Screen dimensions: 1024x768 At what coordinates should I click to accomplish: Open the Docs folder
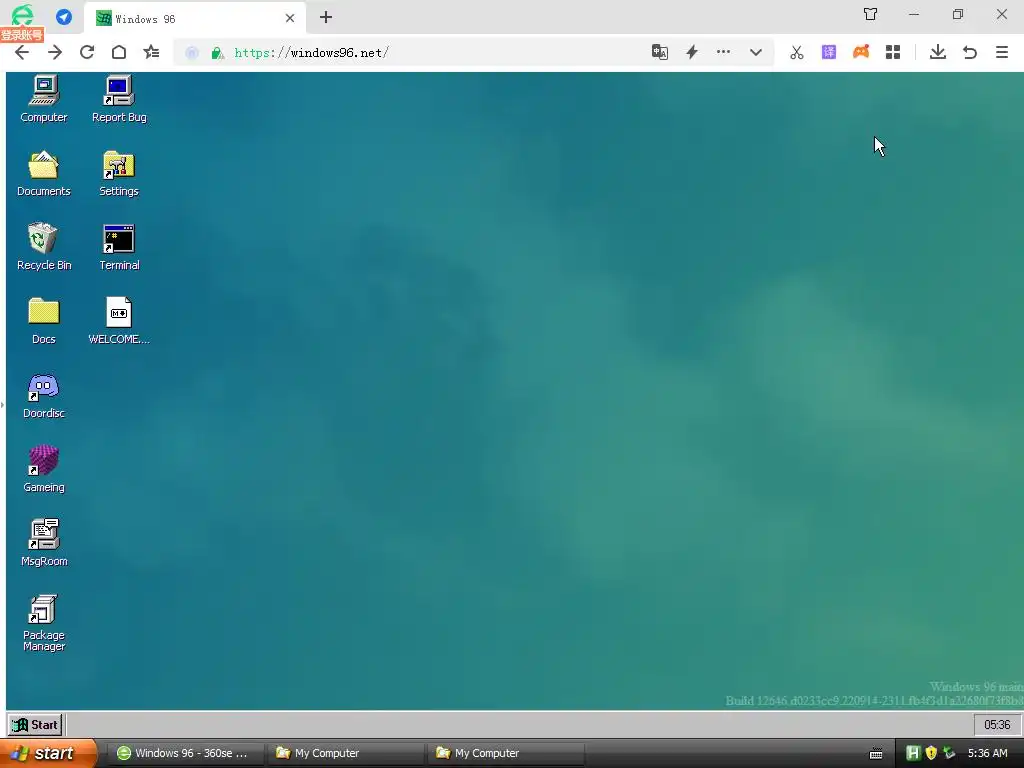click(44, 321)
